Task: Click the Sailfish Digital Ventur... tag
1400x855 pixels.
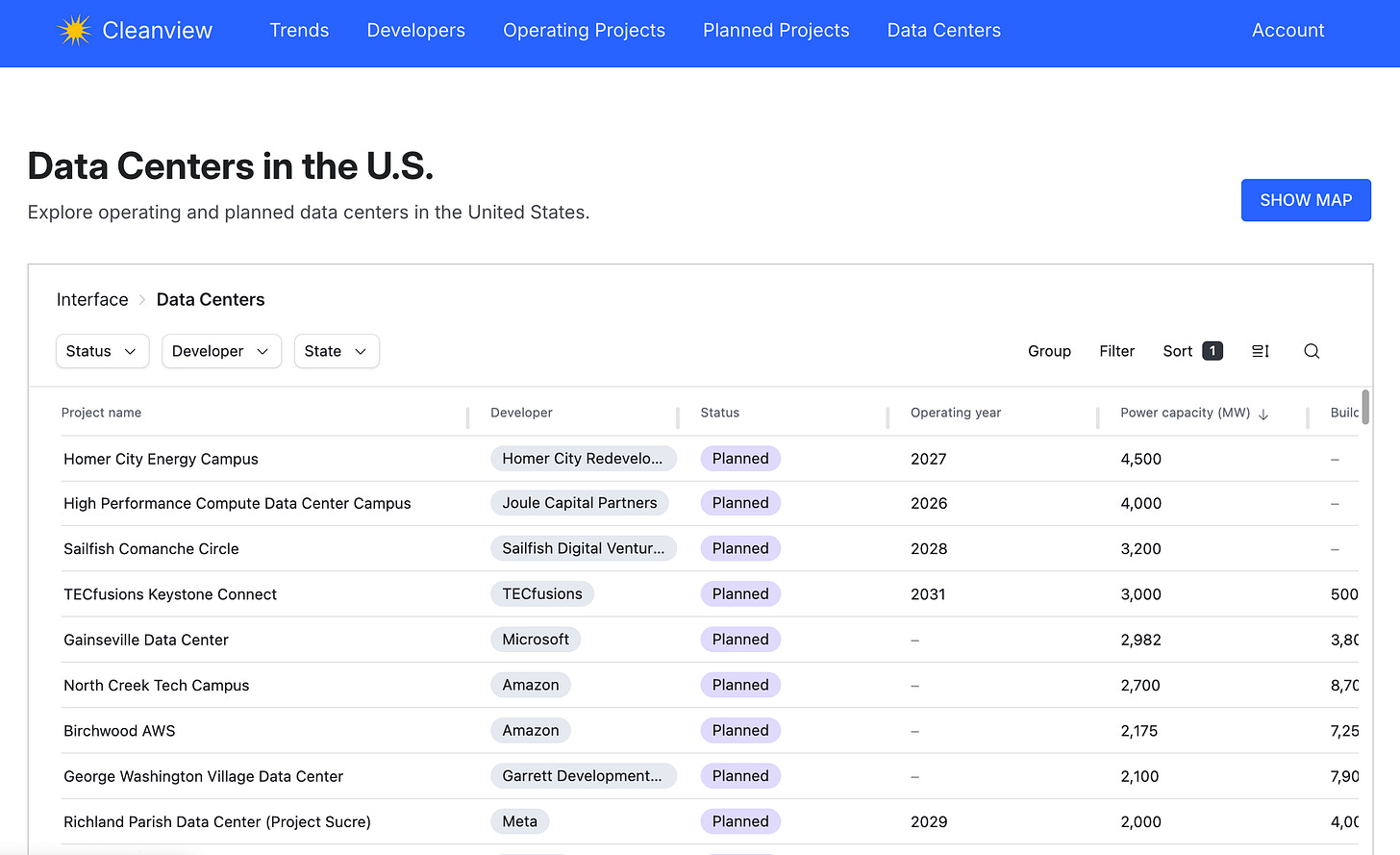Action: point(583,548)
